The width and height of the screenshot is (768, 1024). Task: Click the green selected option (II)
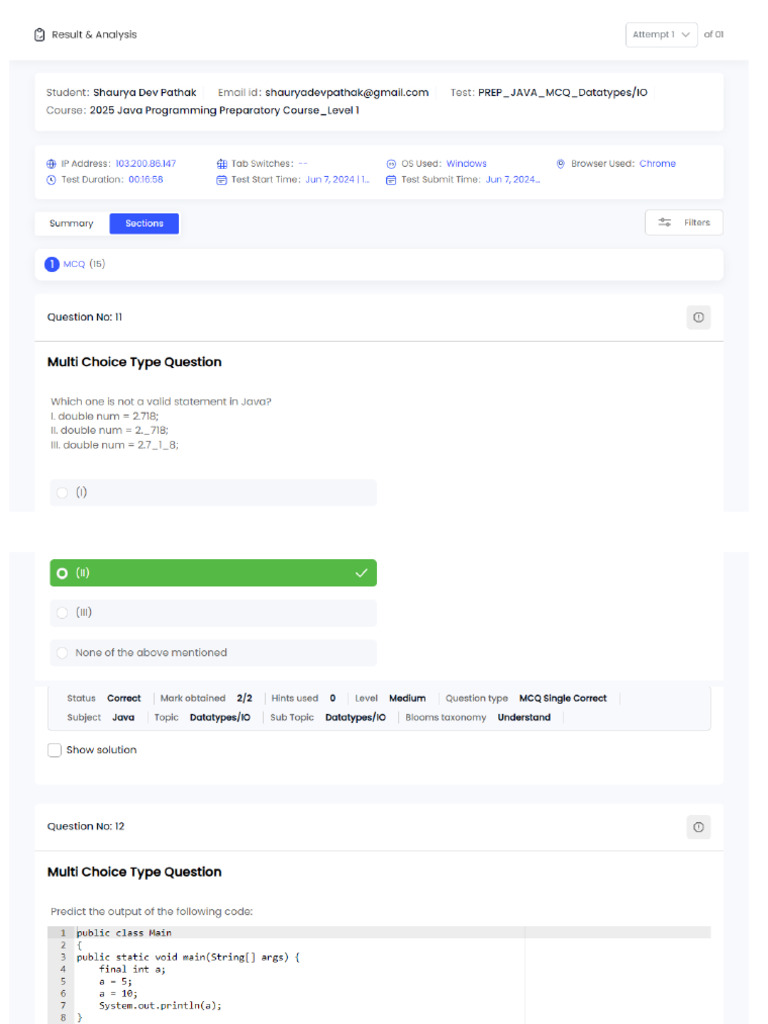point(213,573)
